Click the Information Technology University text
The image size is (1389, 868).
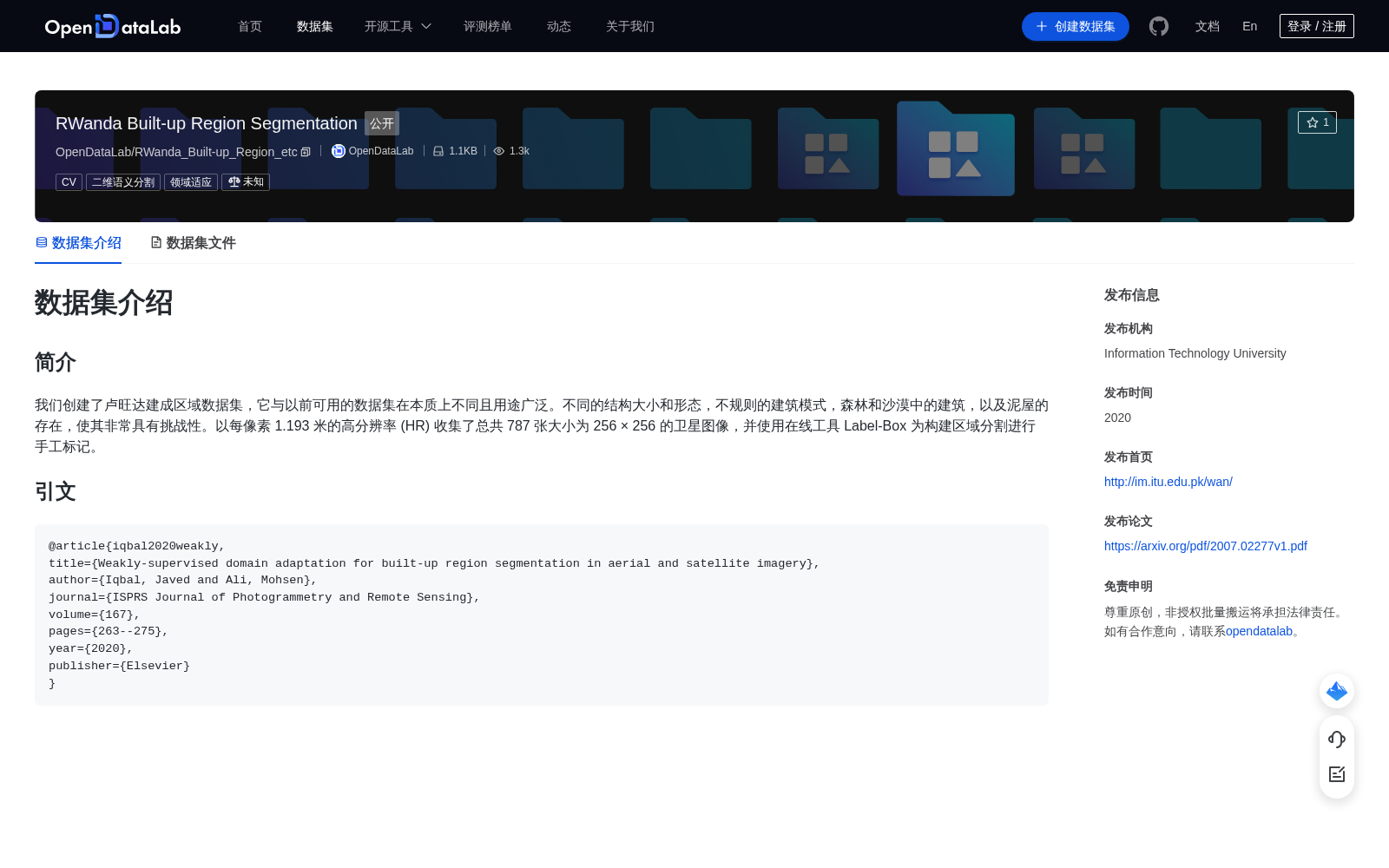point(1195,353)
